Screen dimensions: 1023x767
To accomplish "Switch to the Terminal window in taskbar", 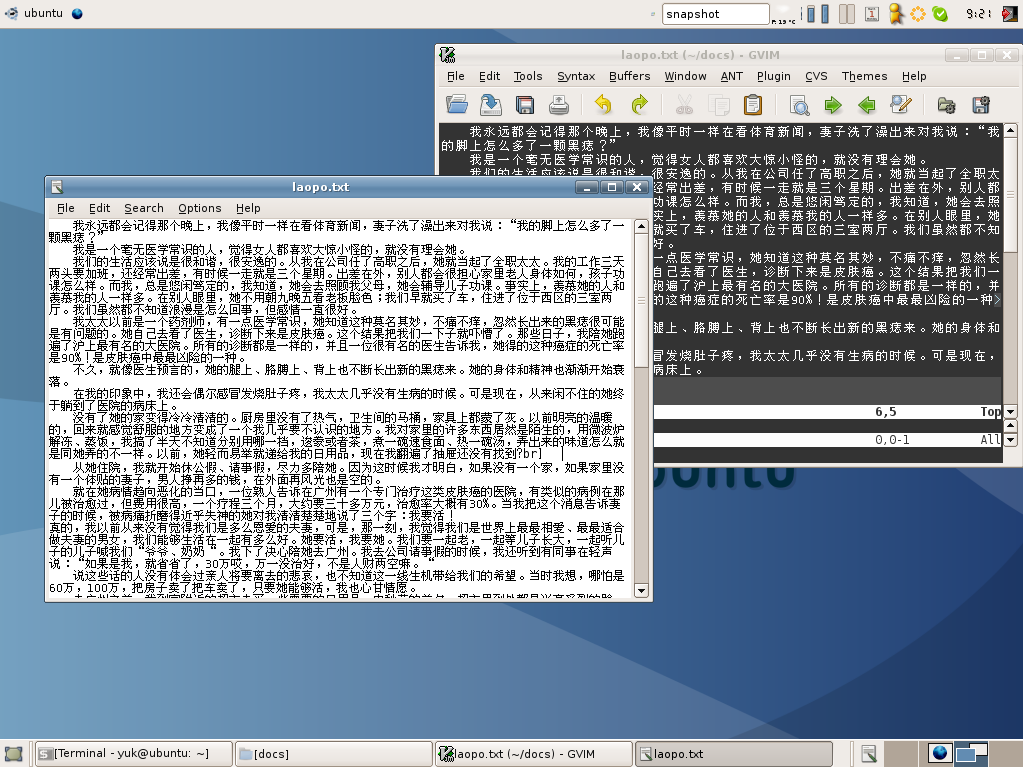I will click(133, 754).
